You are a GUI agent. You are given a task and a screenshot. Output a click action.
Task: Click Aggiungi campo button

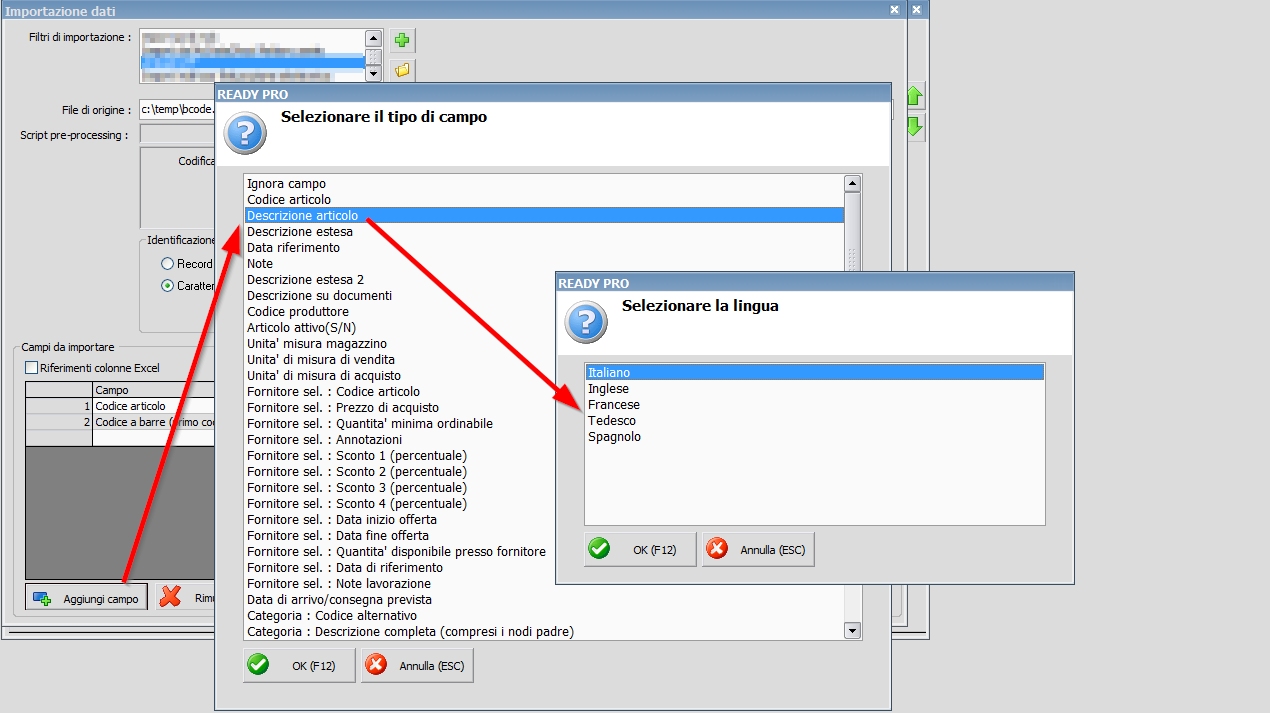point(86,598)
